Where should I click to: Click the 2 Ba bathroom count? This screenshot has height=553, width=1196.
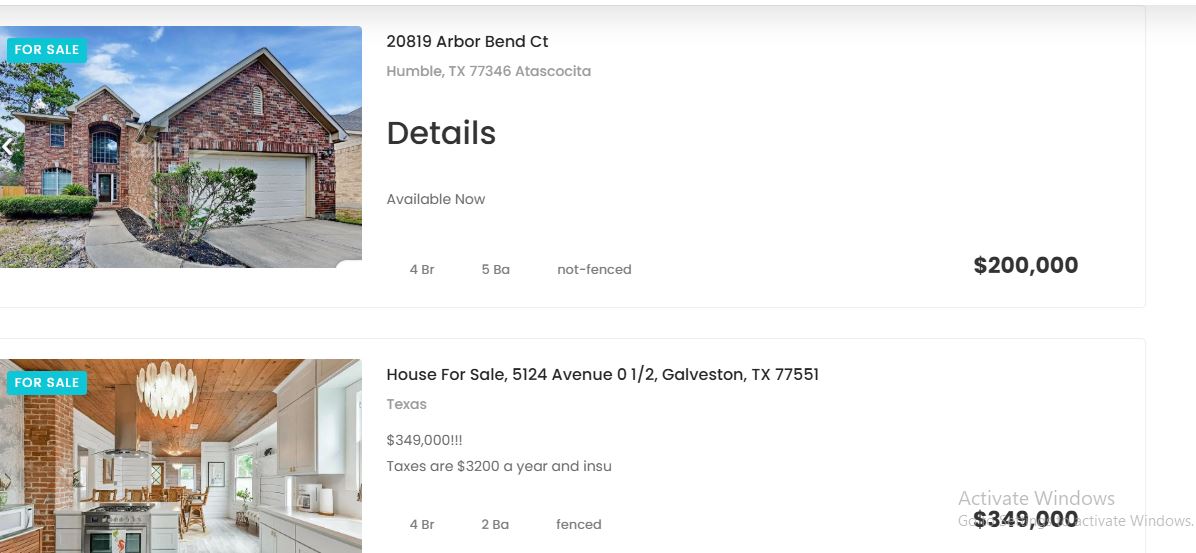(495, 524)
